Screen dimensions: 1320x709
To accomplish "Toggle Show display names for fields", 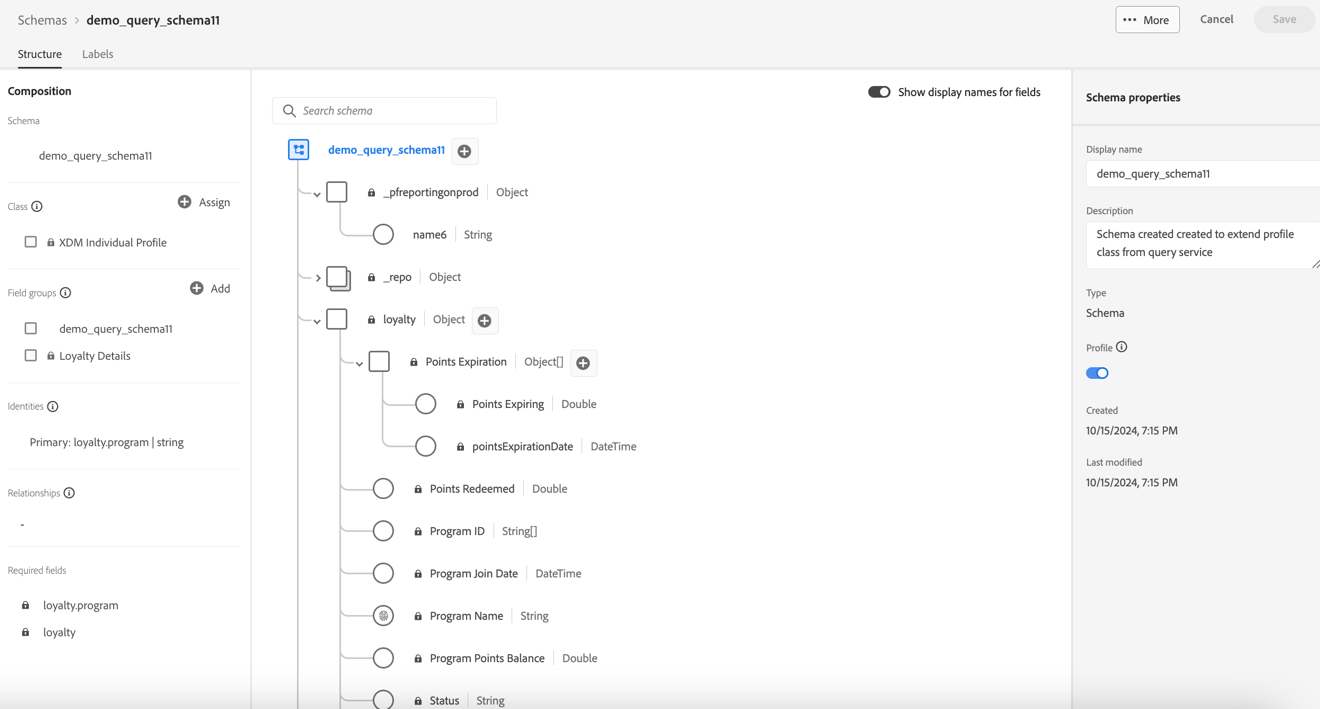I will (x=879, y=91).
